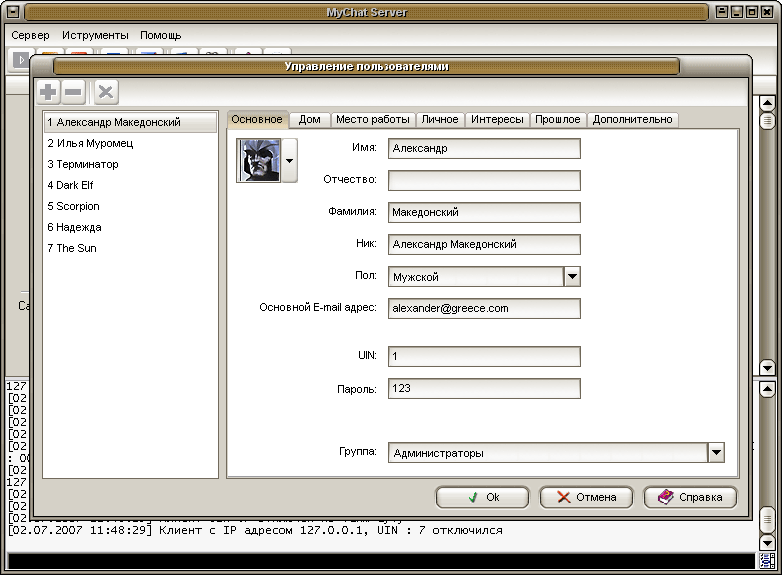Select user 3 Терминатор

[x=131, y=165]
